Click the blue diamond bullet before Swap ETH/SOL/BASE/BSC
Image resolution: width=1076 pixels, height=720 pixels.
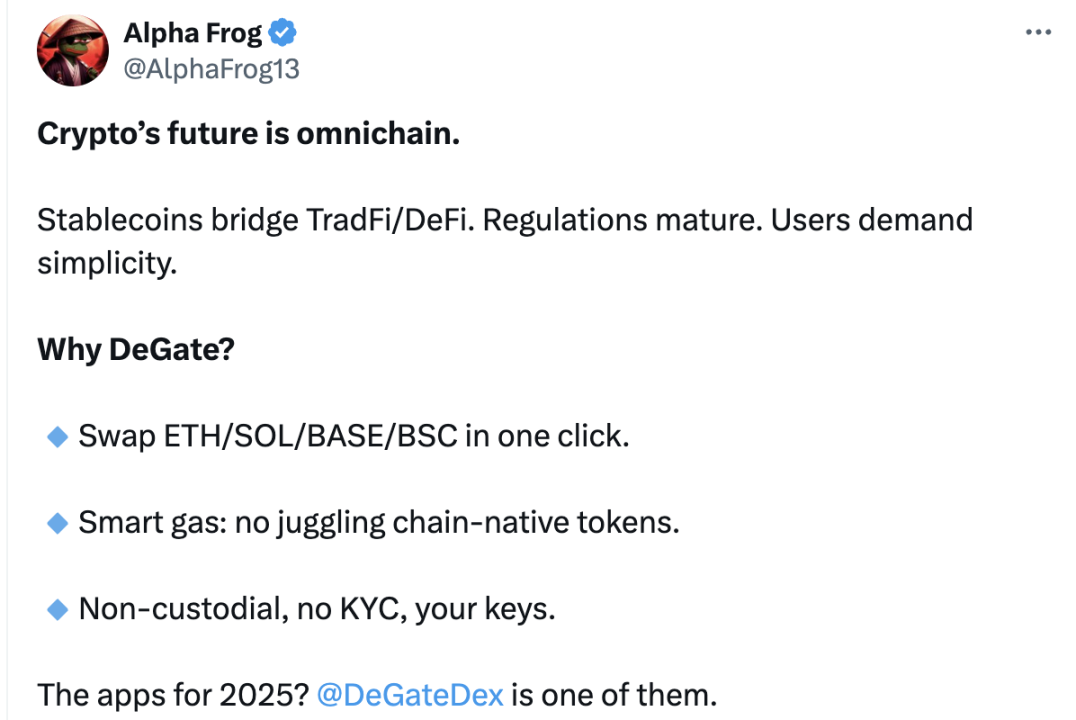(x=57, y=437)
